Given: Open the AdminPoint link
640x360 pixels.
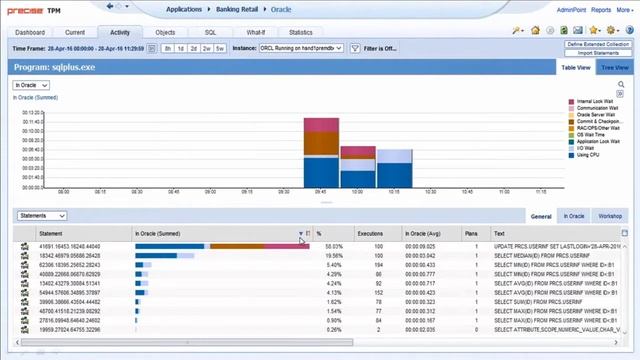Looking at the screenshot, I should pyautogui.click(x=571, y=10).
